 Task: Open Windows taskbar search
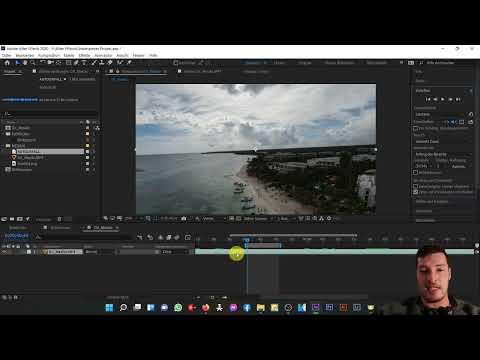[123, 307]
